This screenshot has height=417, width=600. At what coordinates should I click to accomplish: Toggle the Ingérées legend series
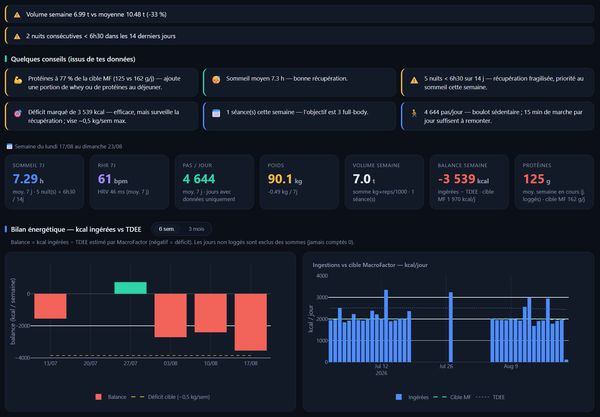[412, 397]
